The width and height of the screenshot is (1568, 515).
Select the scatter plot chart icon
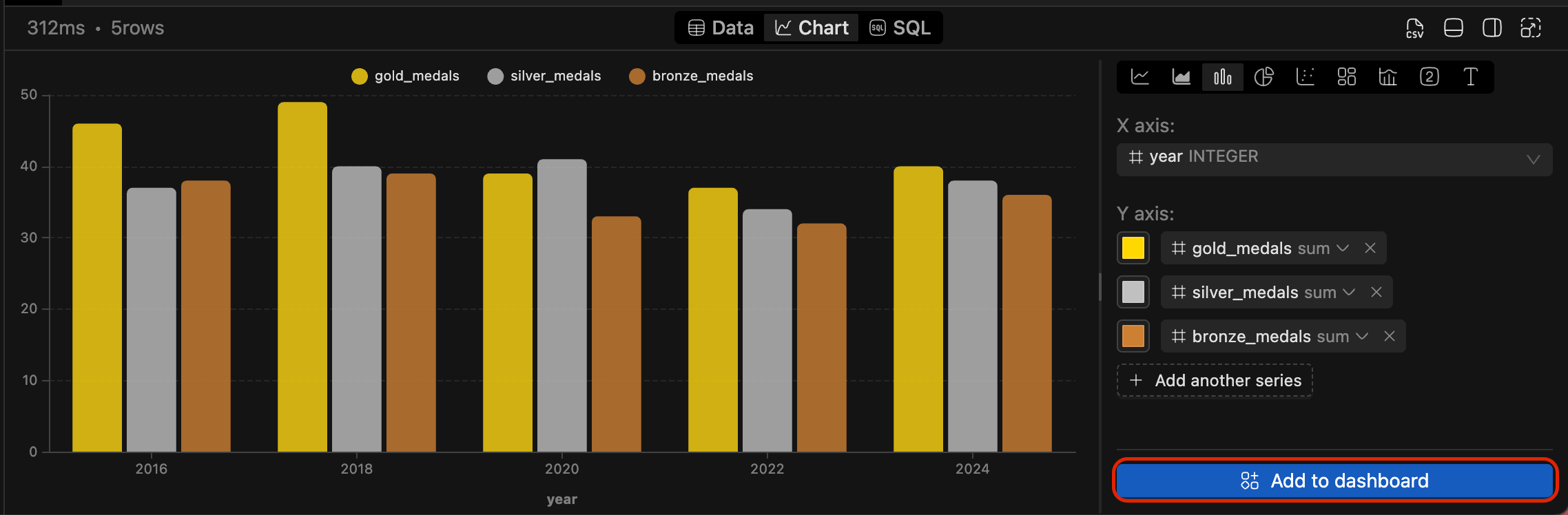click(x=1305, y=77)
